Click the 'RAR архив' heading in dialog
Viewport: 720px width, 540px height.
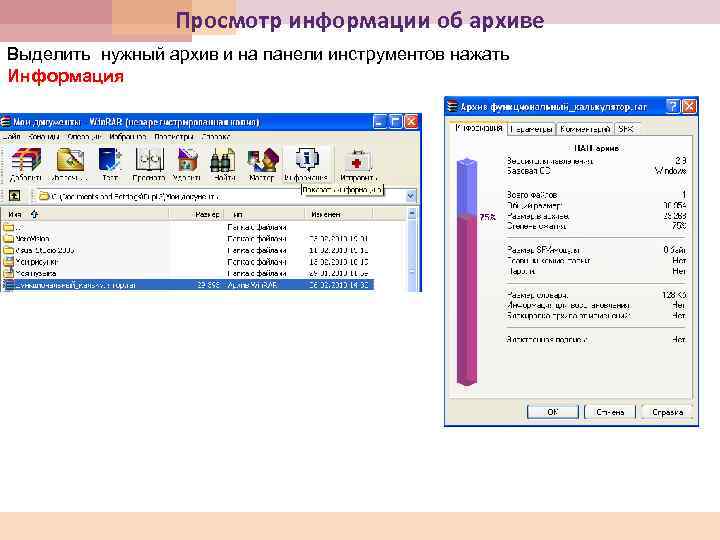click(x=596, y=148)
